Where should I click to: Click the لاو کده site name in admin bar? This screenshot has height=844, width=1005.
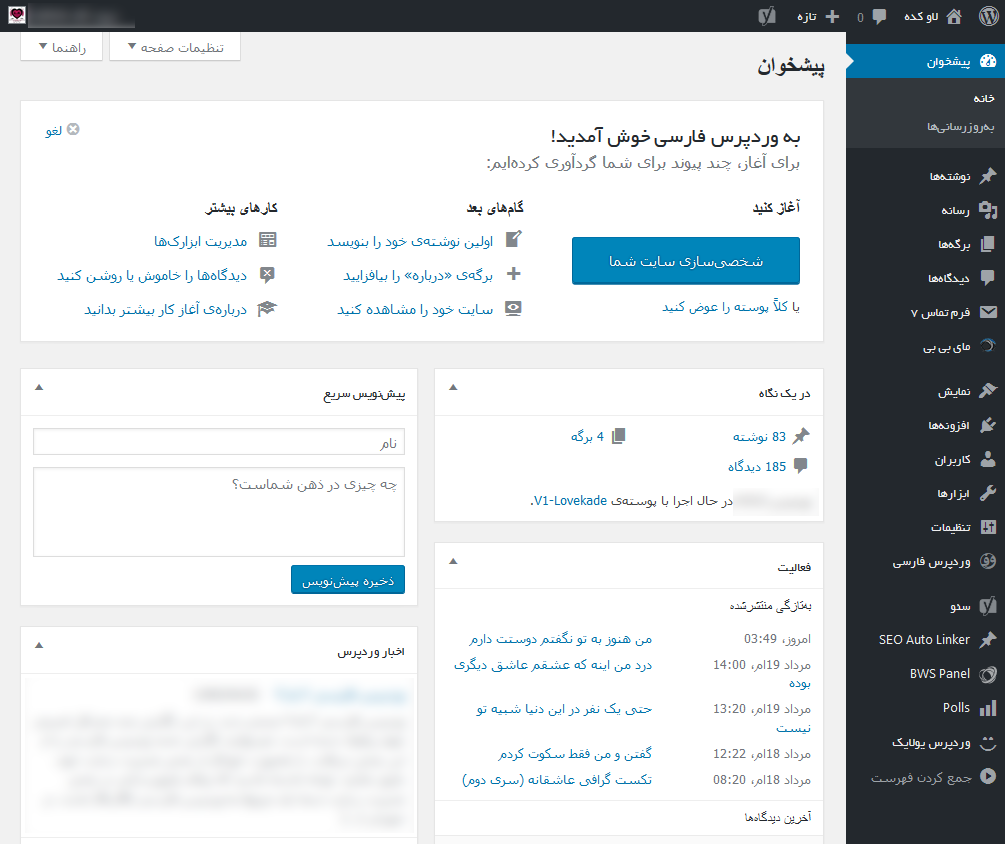921,17
